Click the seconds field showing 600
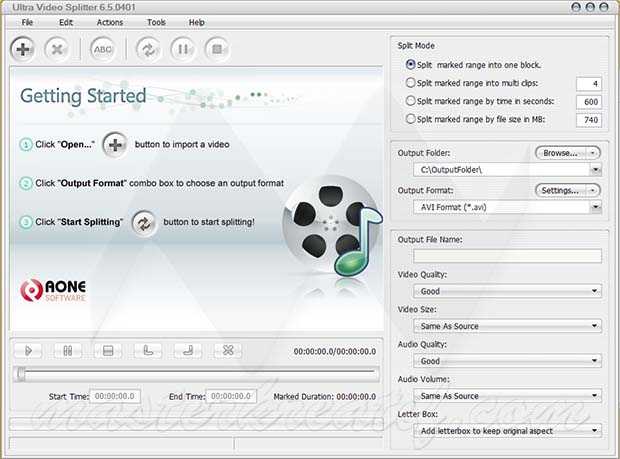The height and width of the screenshot is (459, 620). (x=589, y=102)
